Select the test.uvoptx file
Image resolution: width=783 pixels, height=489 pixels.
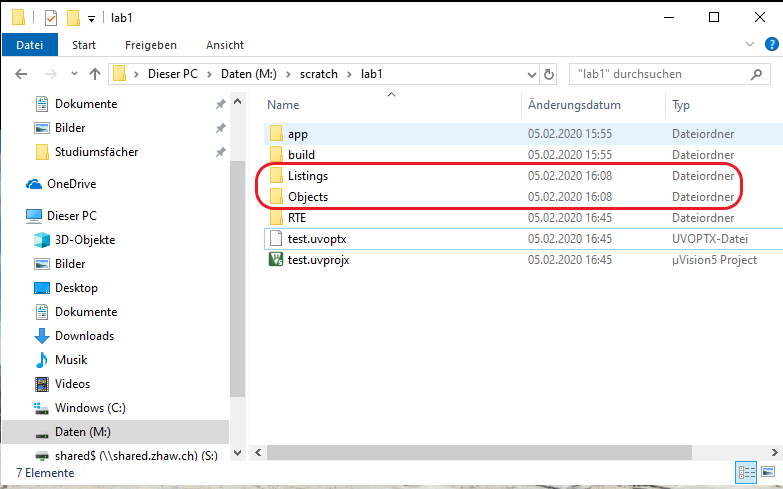(316, 239)
